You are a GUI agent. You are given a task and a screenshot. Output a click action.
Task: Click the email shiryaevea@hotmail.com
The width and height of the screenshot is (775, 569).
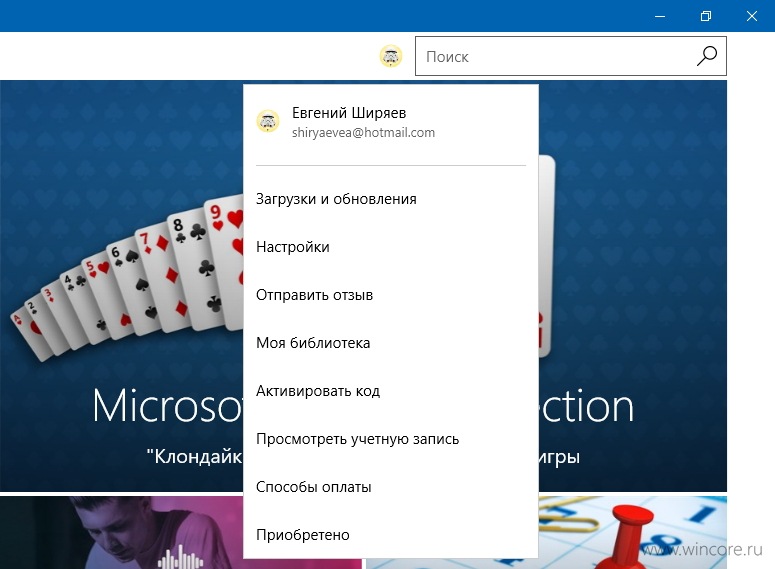click(x=363, y=132)
